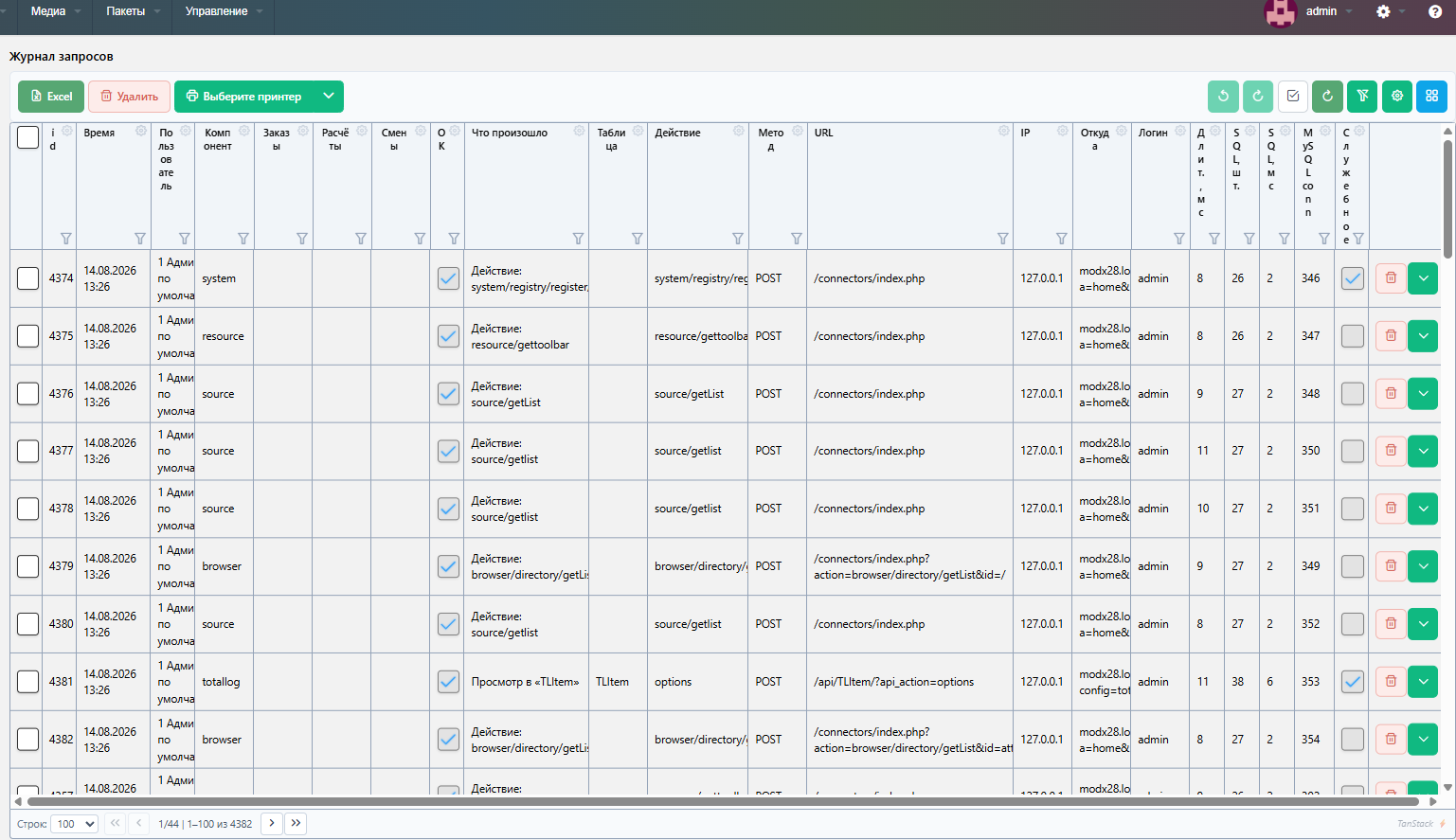Click the blue grid layout button

[1431, 96]
